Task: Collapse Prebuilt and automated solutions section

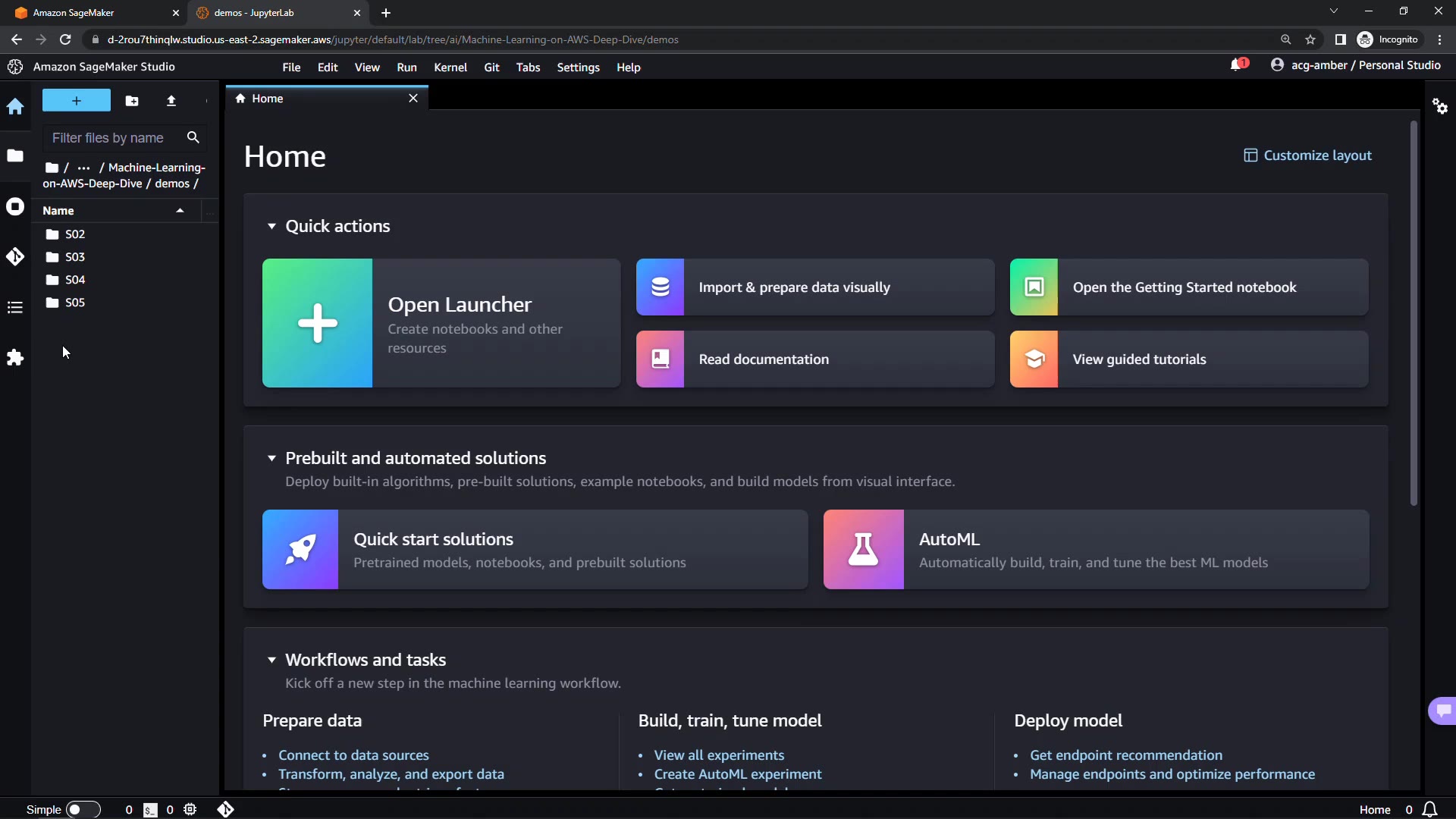Action: pyautogui.click(x=271, y=458)
